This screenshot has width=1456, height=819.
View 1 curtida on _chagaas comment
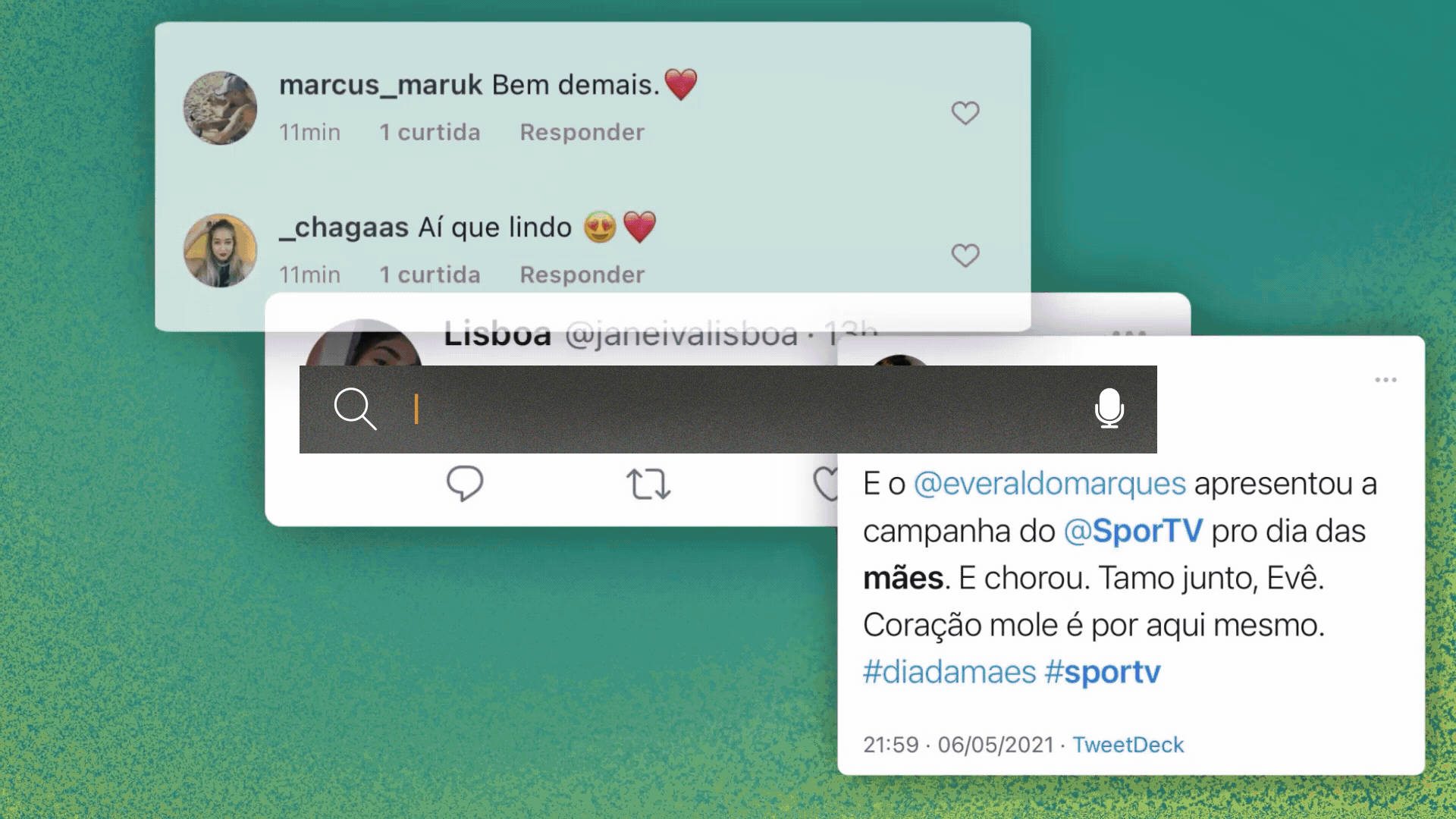(429, 275)
